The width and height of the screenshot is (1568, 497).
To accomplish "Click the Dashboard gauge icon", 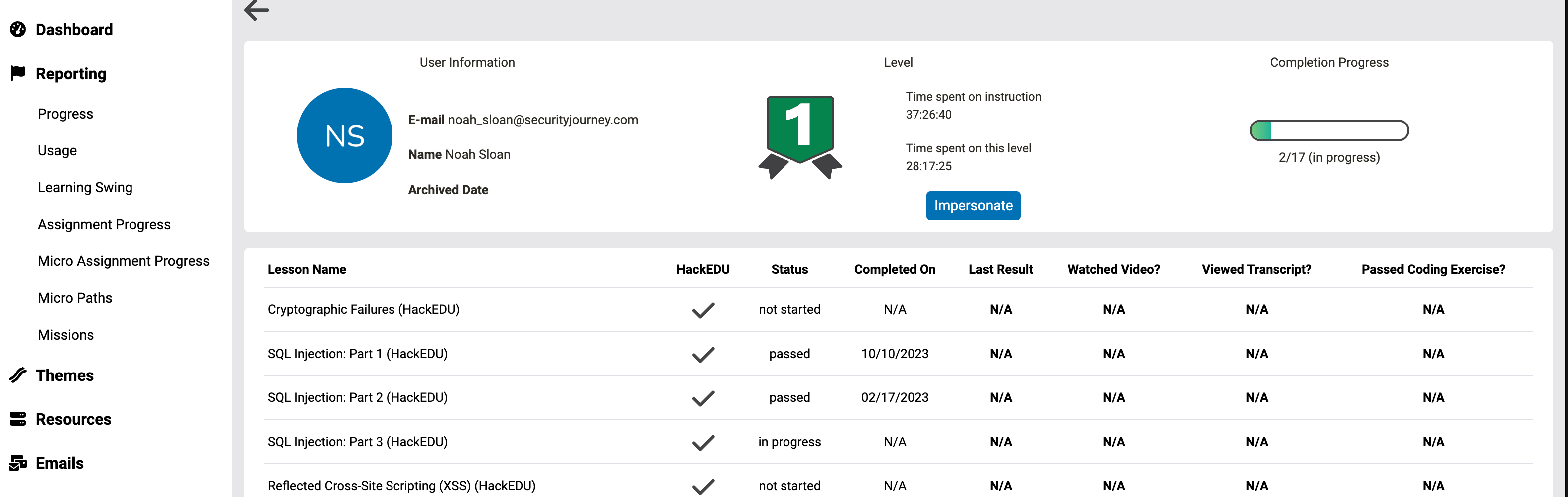I will (18, 30).
